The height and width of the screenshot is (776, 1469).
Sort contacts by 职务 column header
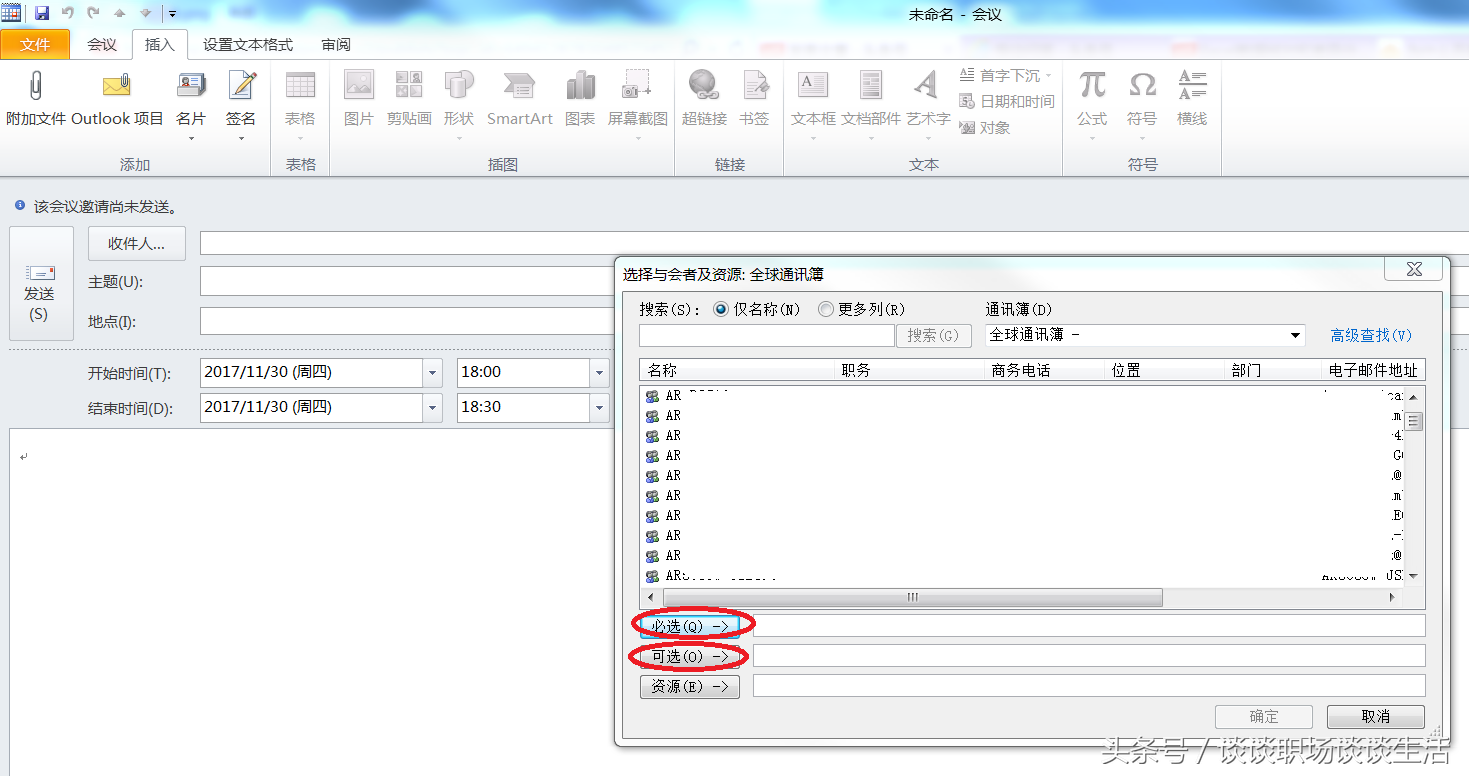click(910, 370)
